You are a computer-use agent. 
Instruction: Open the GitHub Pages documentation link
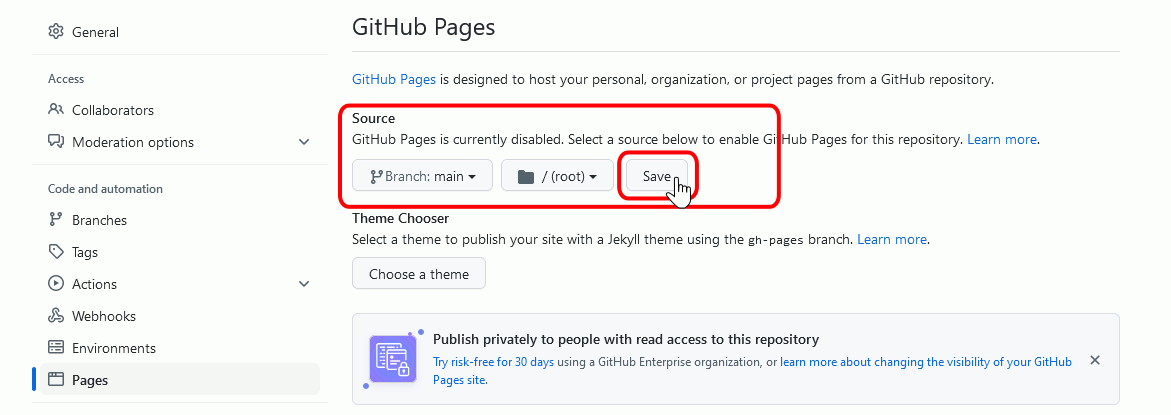click(394, 79)
